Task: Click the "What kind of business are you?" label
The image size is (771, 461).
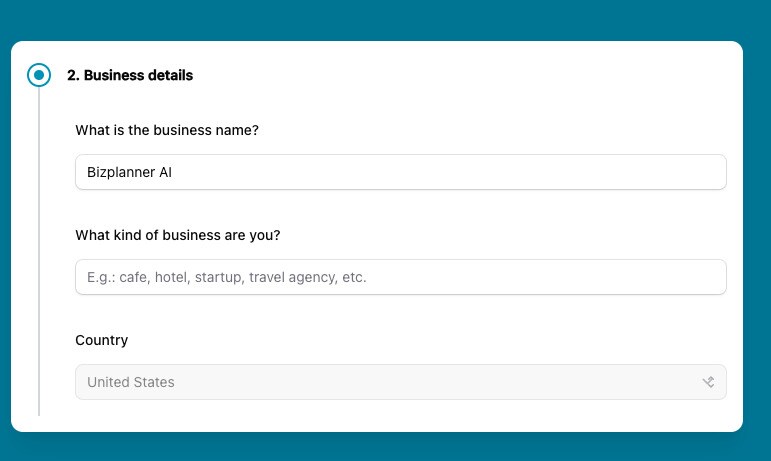Action: 178,235
